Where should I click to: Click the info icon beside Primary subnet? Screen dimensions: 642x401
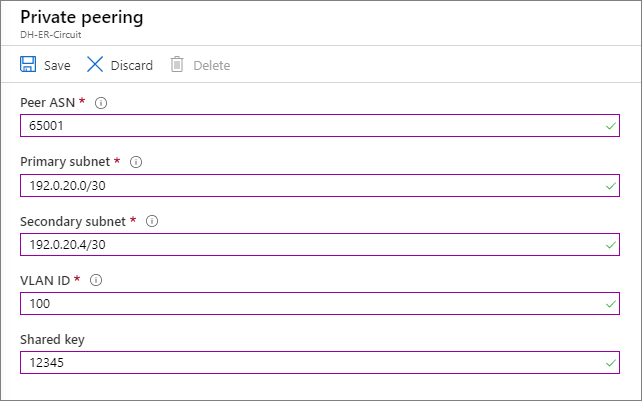coord(136,162)
